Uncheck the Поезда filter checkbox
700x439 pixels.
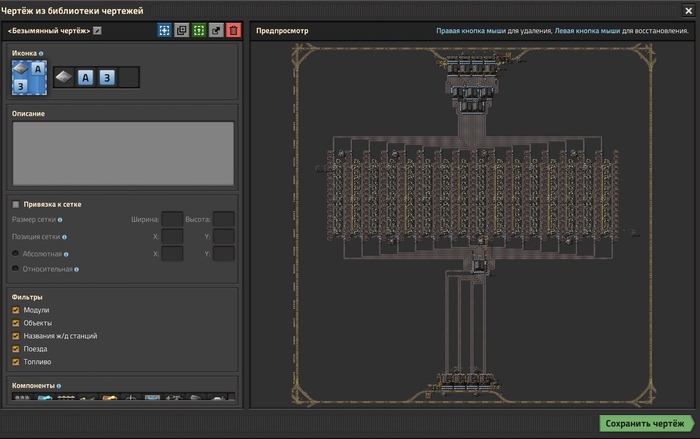coord(15,349)
